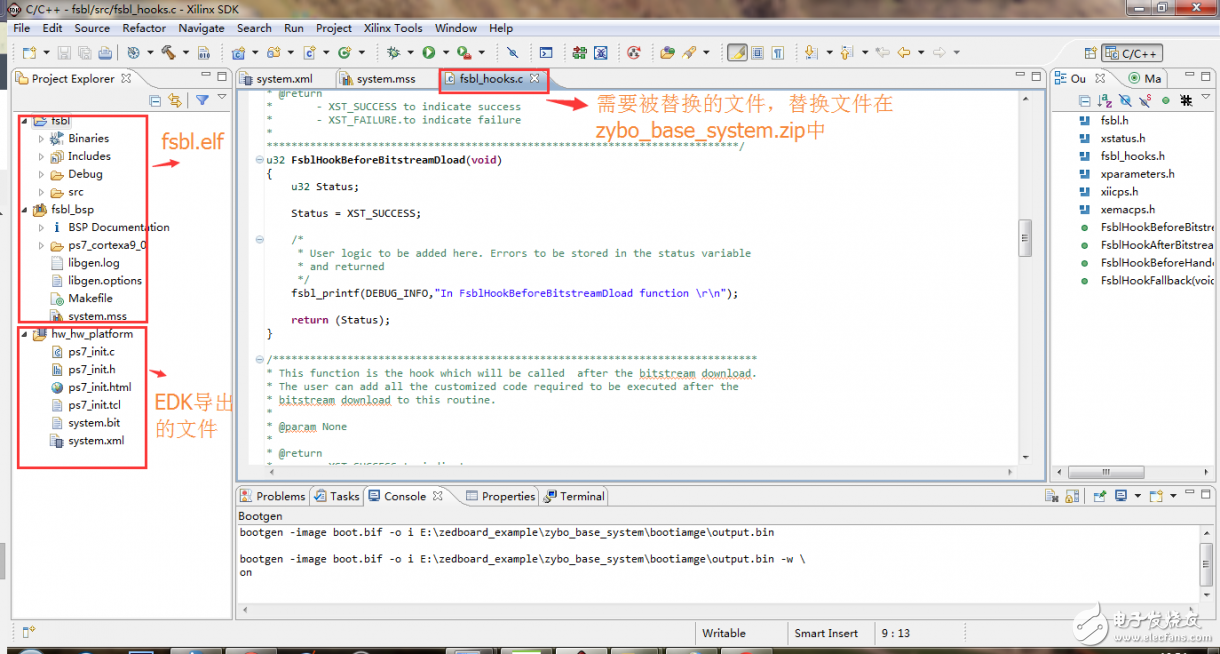
Task: Collapse the hw_hw_platform project tree
Action: click(25, 334)
